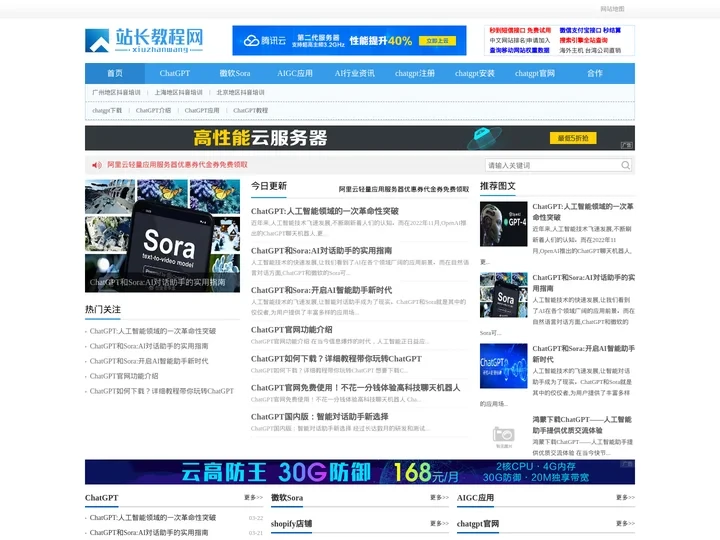
Task: Click 更多>> beside the ChatGPT section
Action: (x=253, y=497)
